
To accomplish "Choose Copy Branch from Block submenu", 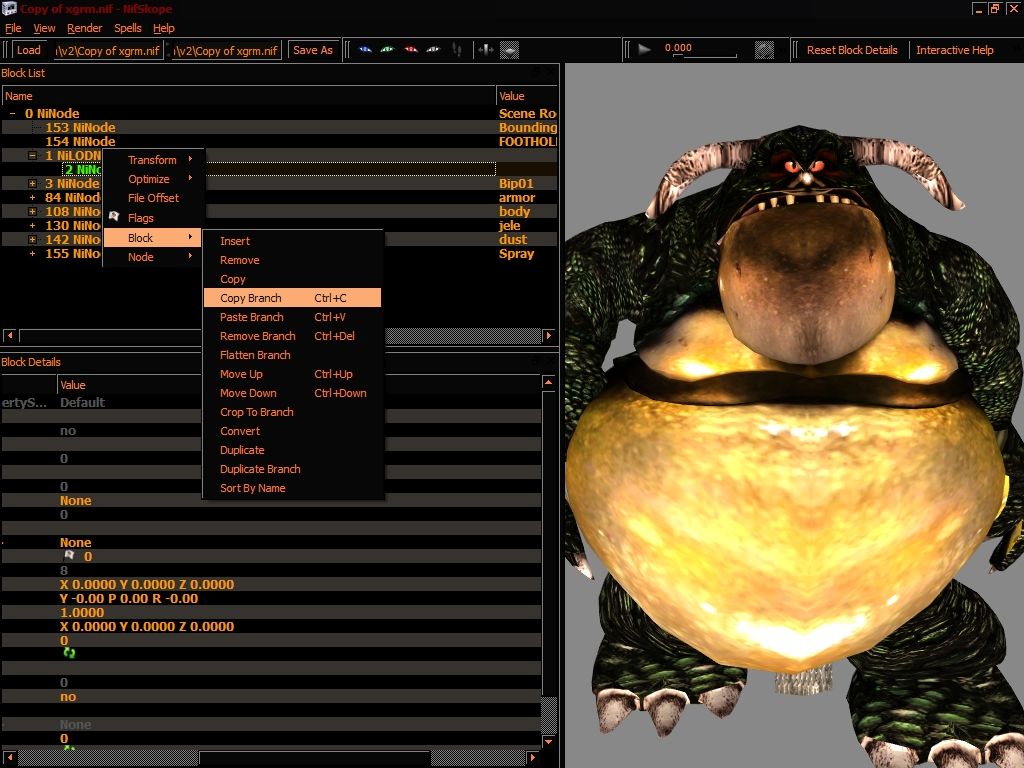I will tap(292, 298).
